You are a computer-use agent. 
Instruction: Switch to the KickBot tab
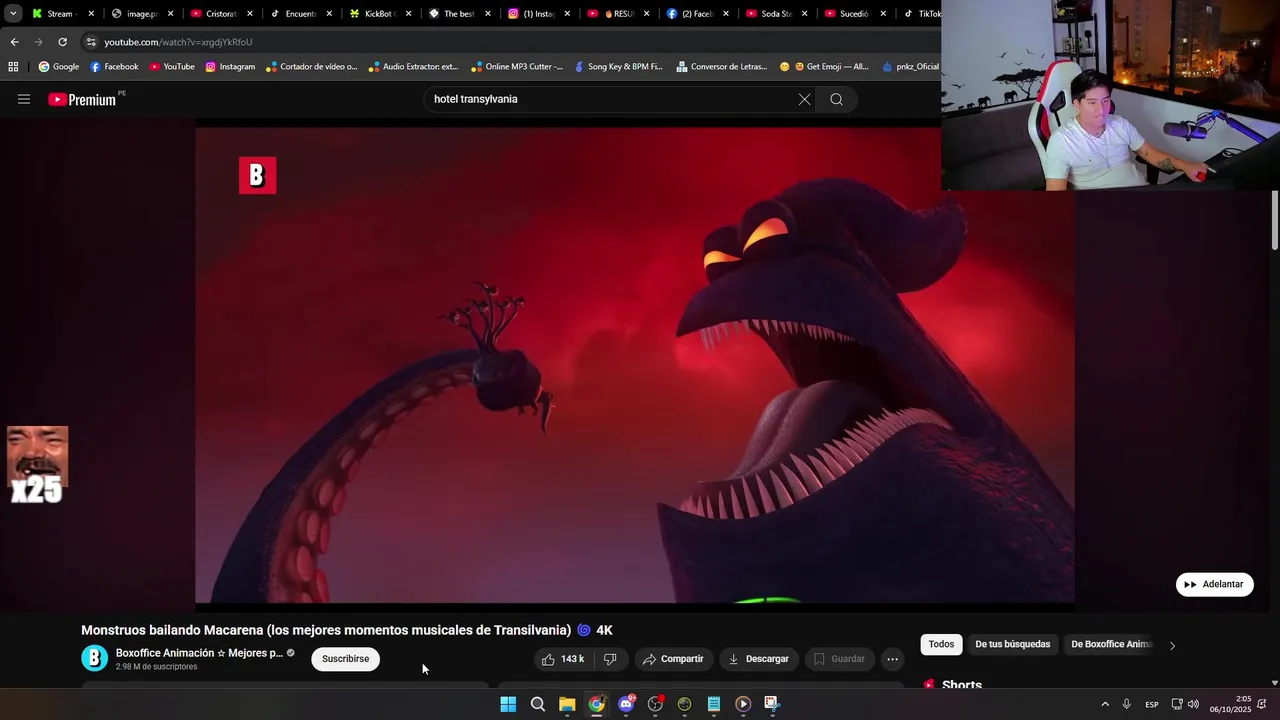[381, 14]
